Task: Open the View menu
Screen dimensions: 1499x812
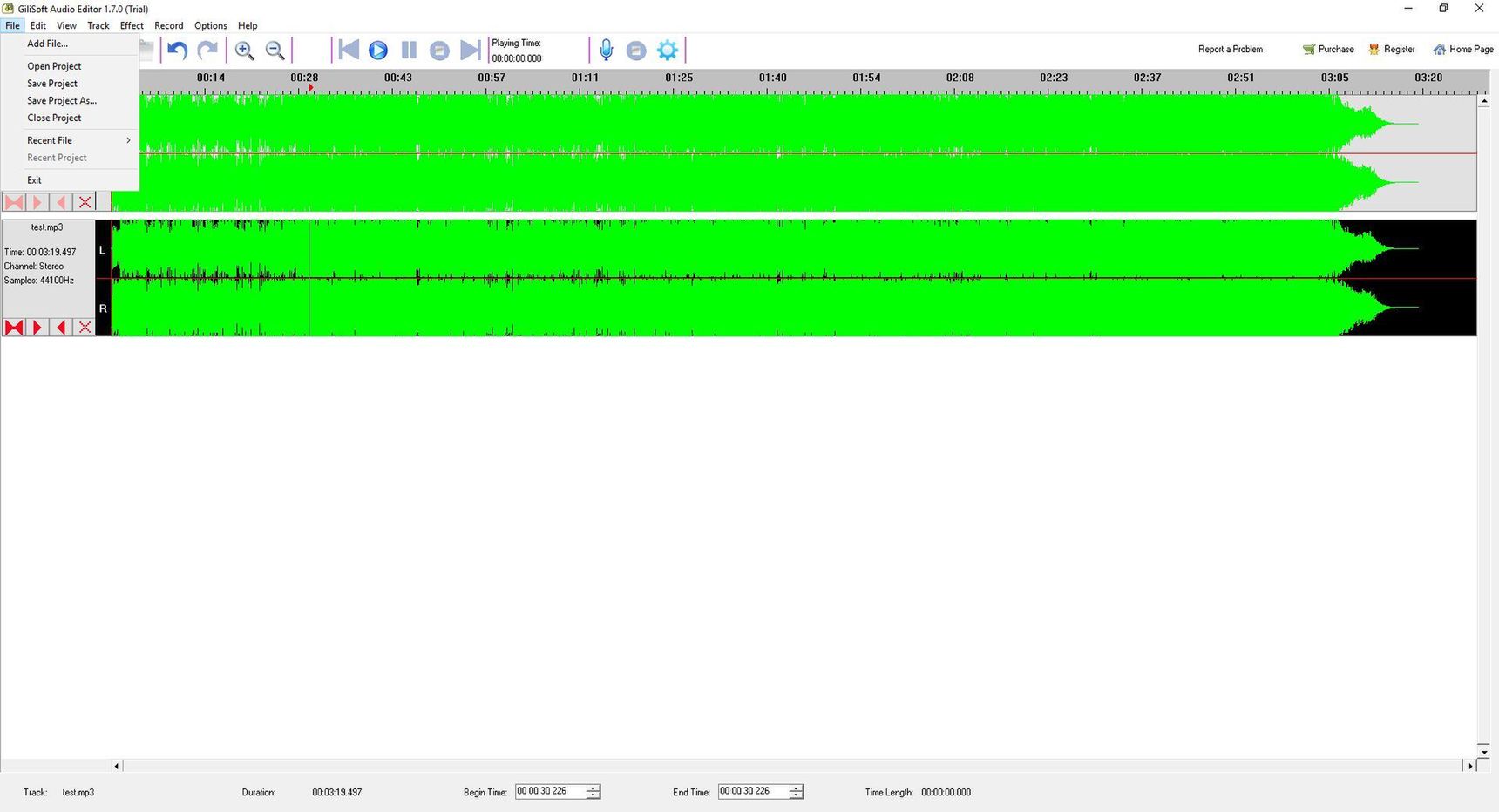Action: (66, 25)
